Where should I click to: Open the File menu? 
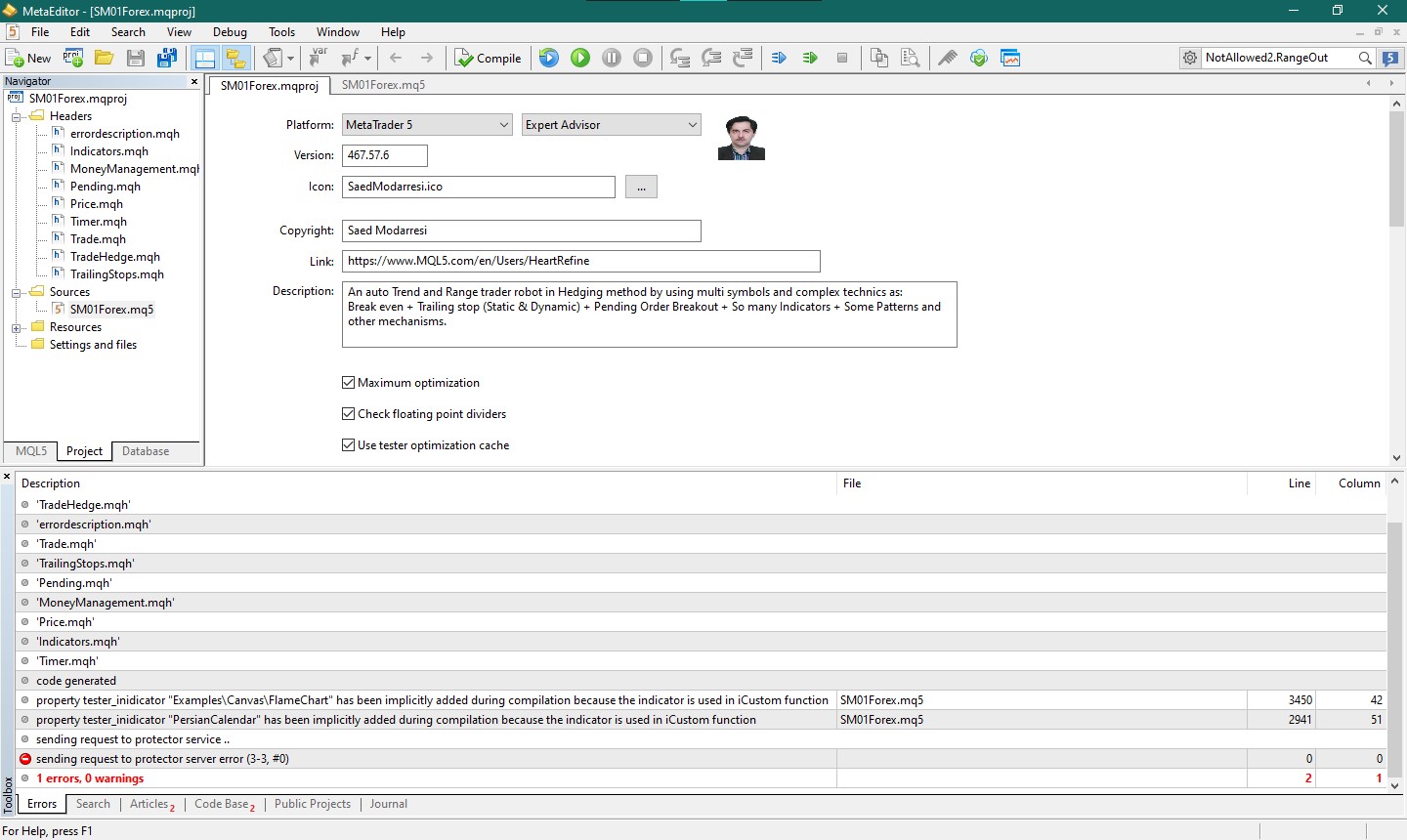click(x=40, y=32)
